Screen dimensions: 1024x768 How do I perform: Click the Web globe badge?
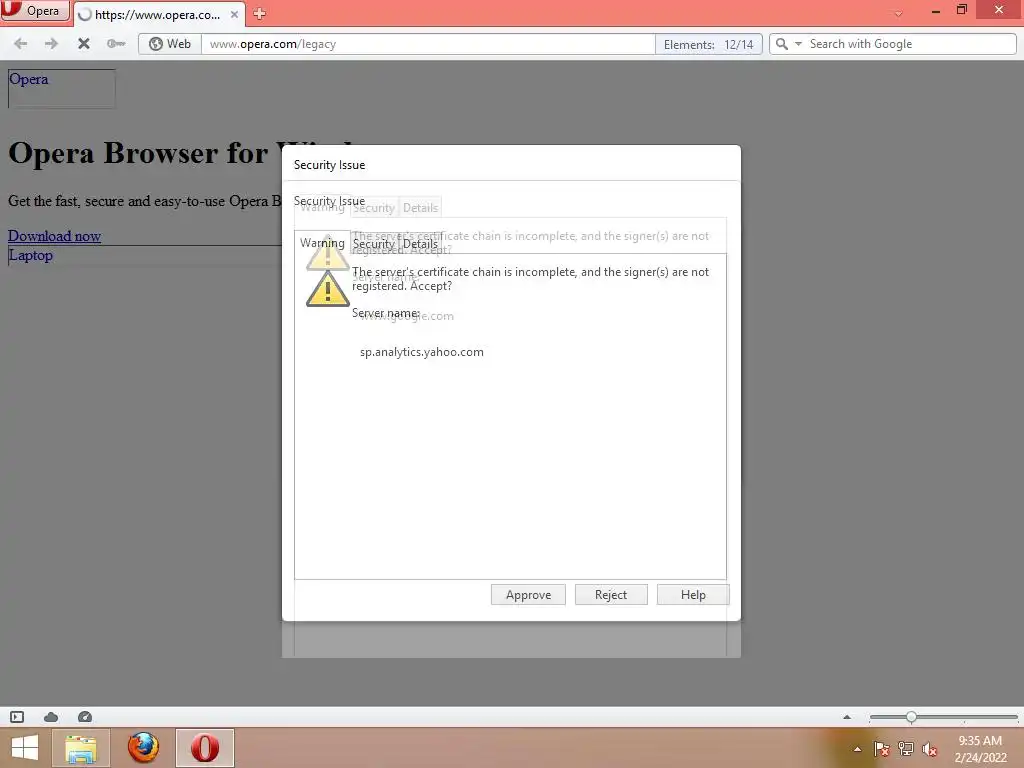point(170,44)
